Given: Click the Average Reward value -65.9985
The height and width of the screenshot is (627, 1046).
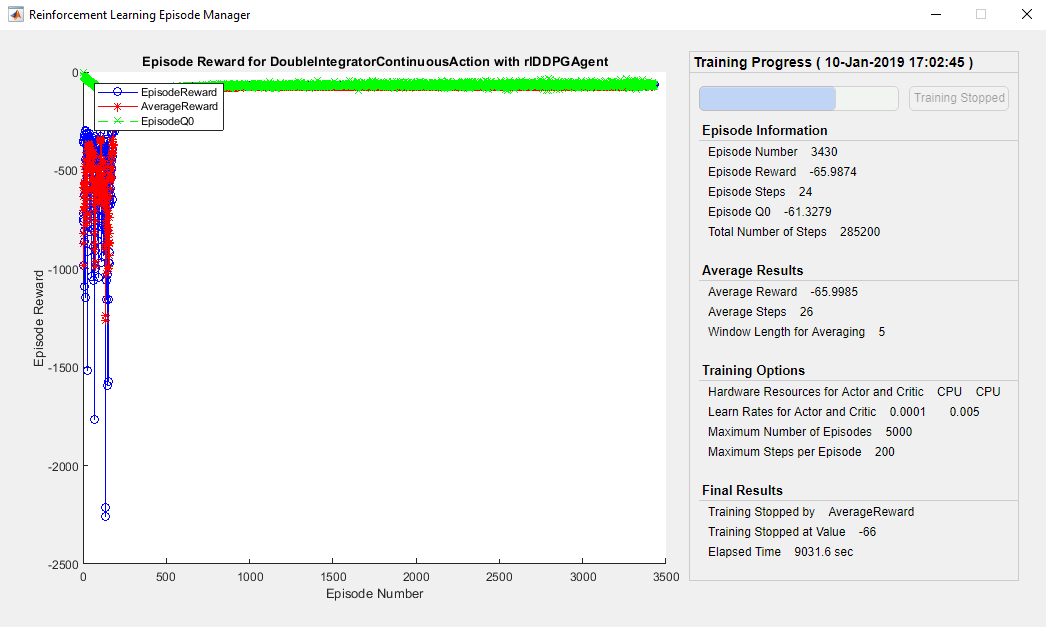Looking at the screenshot, I should [x=834, y=292].
